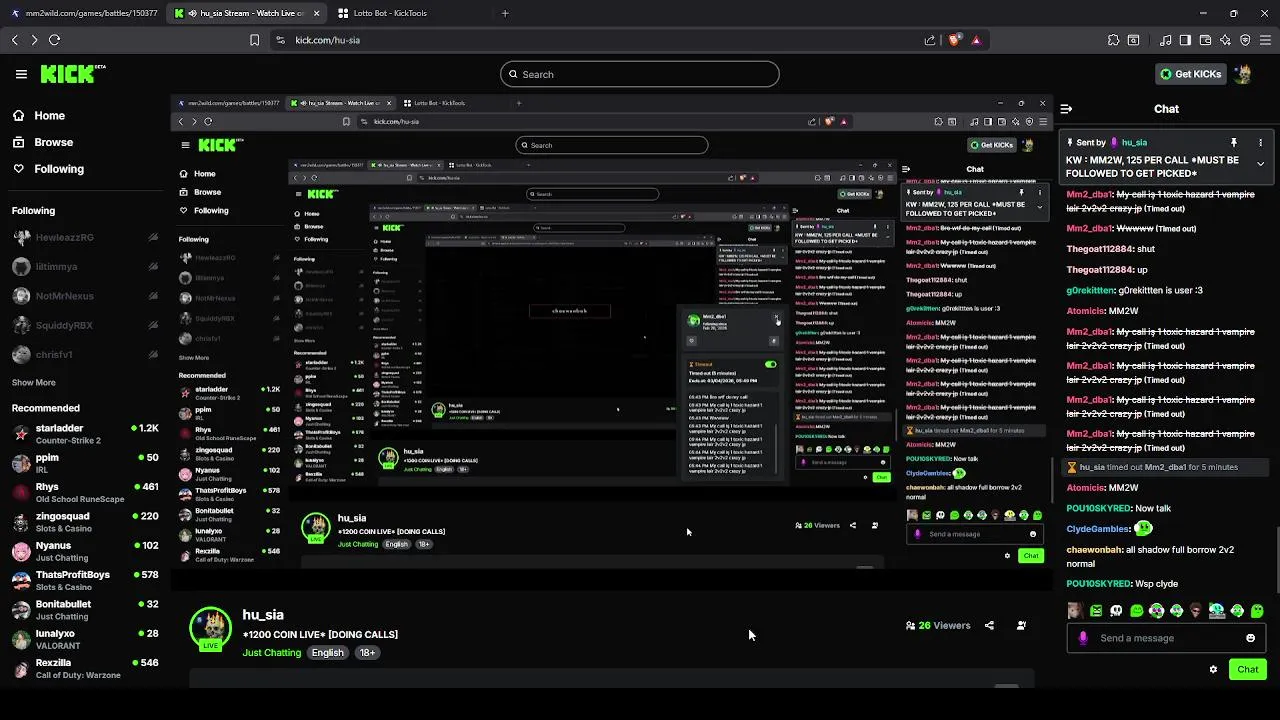The height and width of the screenshot is (720, 1280).
Task: Open Rexzilla Call of Duty channel
Action: [85, 668]
